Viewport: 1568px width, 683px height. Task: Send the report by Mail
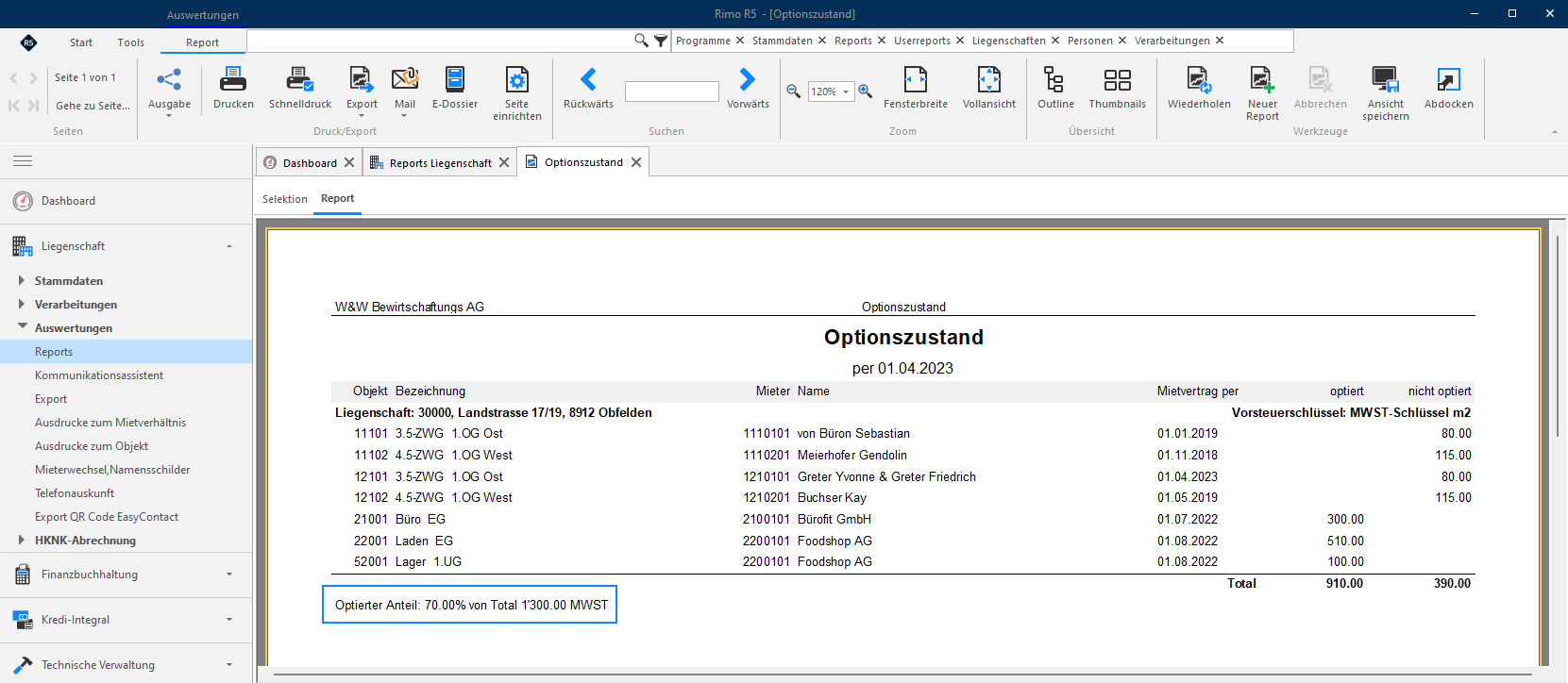(405, 92)
